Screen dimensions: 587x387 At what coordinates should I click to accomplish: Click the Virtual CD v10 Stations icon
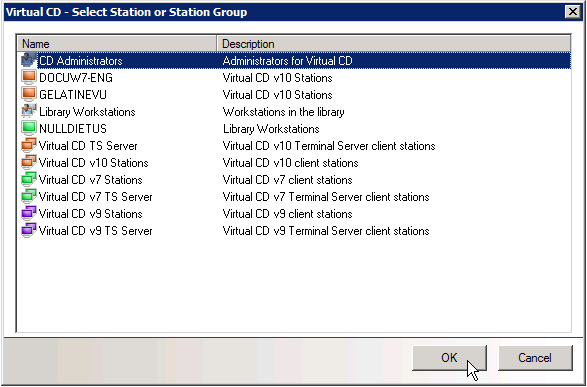coord(29,162)
